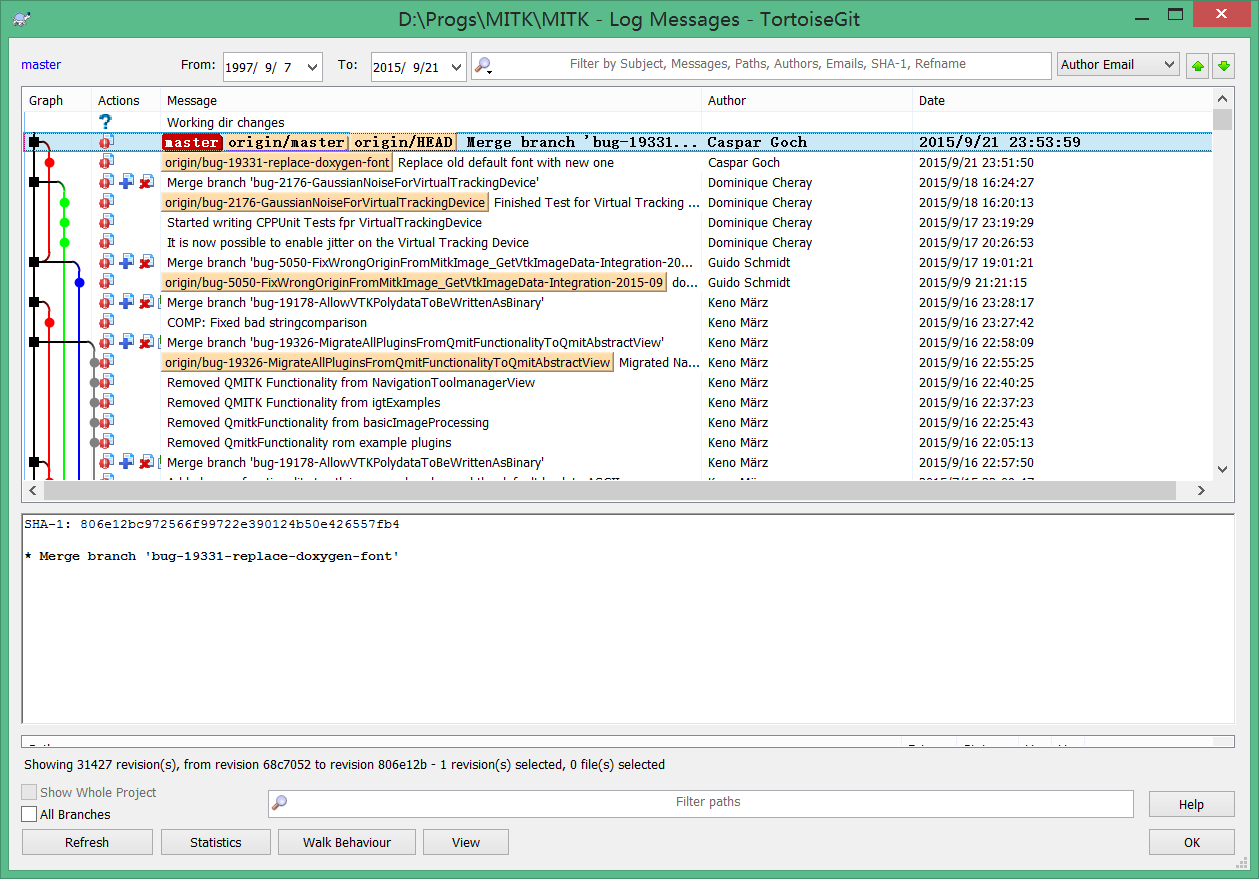Image resolution: width=1259 pixels, height=879 pixels.
Task: Click the date '2015/9/18 16:24:27' cell
Action: pos(976,182)
